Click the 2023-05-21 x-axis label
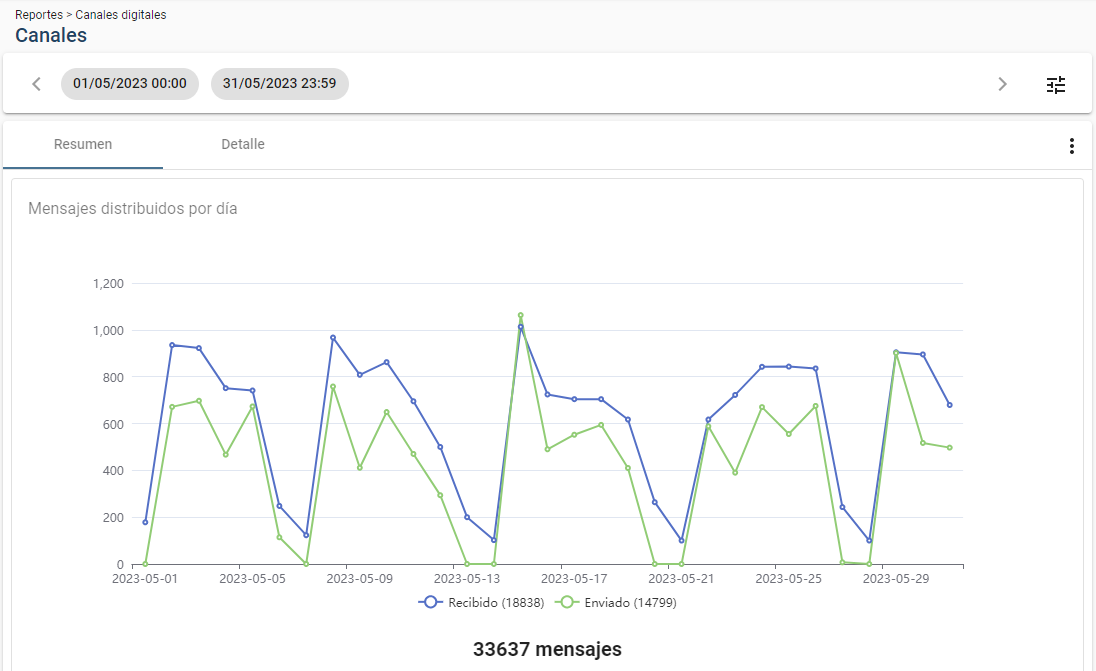 pos(682,579)
